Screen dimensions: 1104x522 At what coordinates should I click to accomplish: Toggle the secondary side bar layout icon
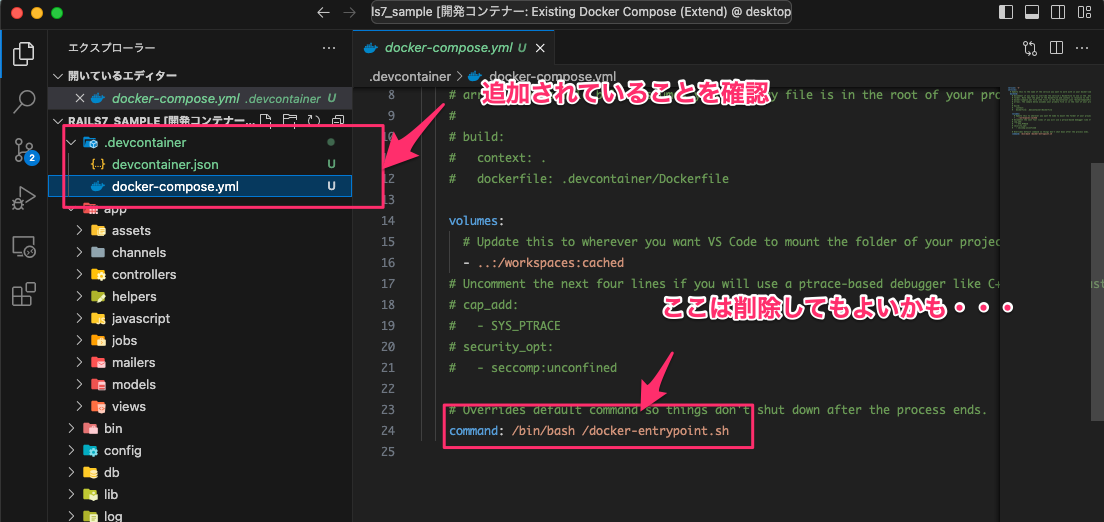[1058, 13]
